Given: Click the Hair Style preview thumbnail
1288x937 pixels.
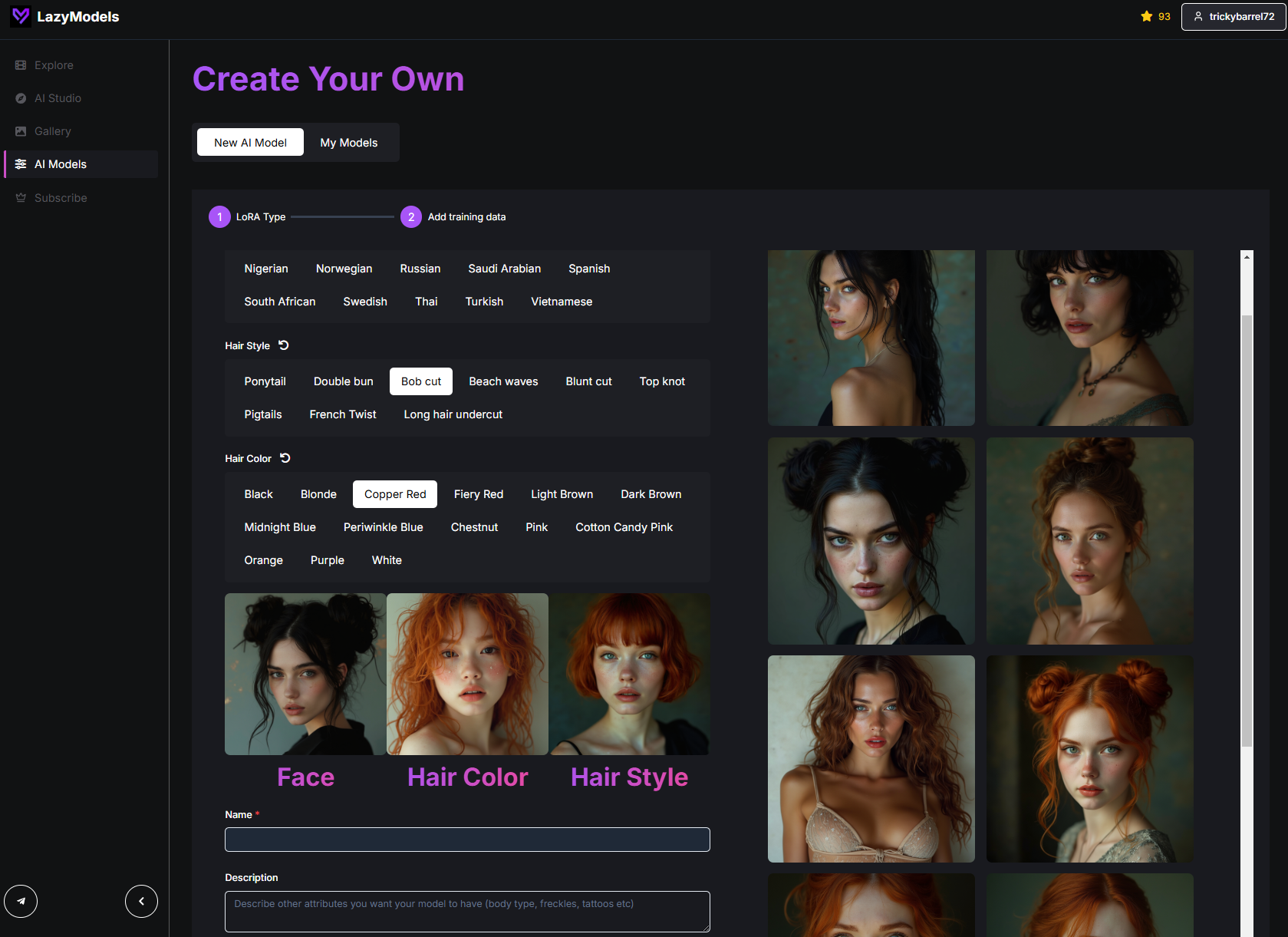Looking at the screenshot, I should 629,674.
